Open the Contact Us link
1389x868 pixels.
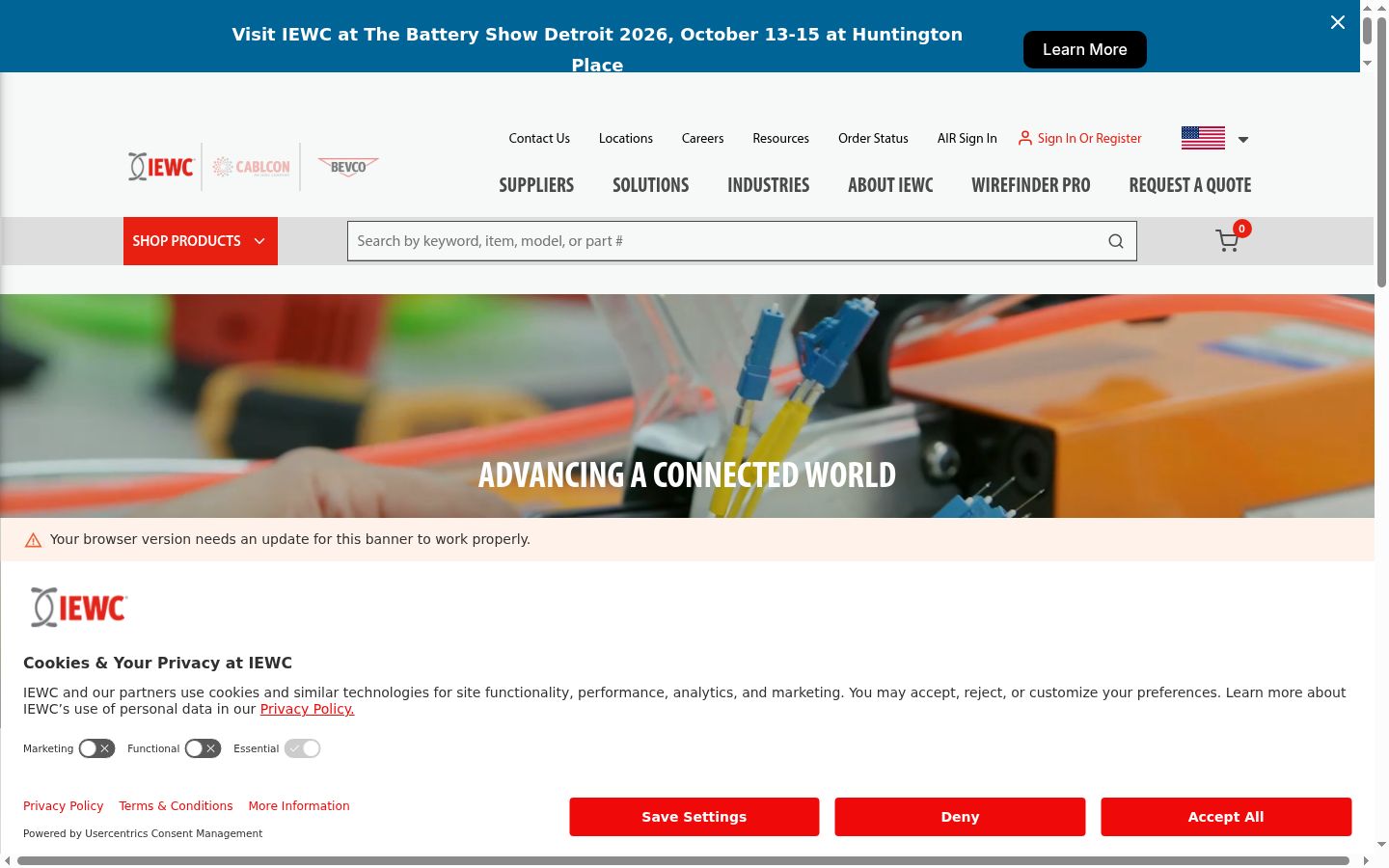tap(539, 138)
